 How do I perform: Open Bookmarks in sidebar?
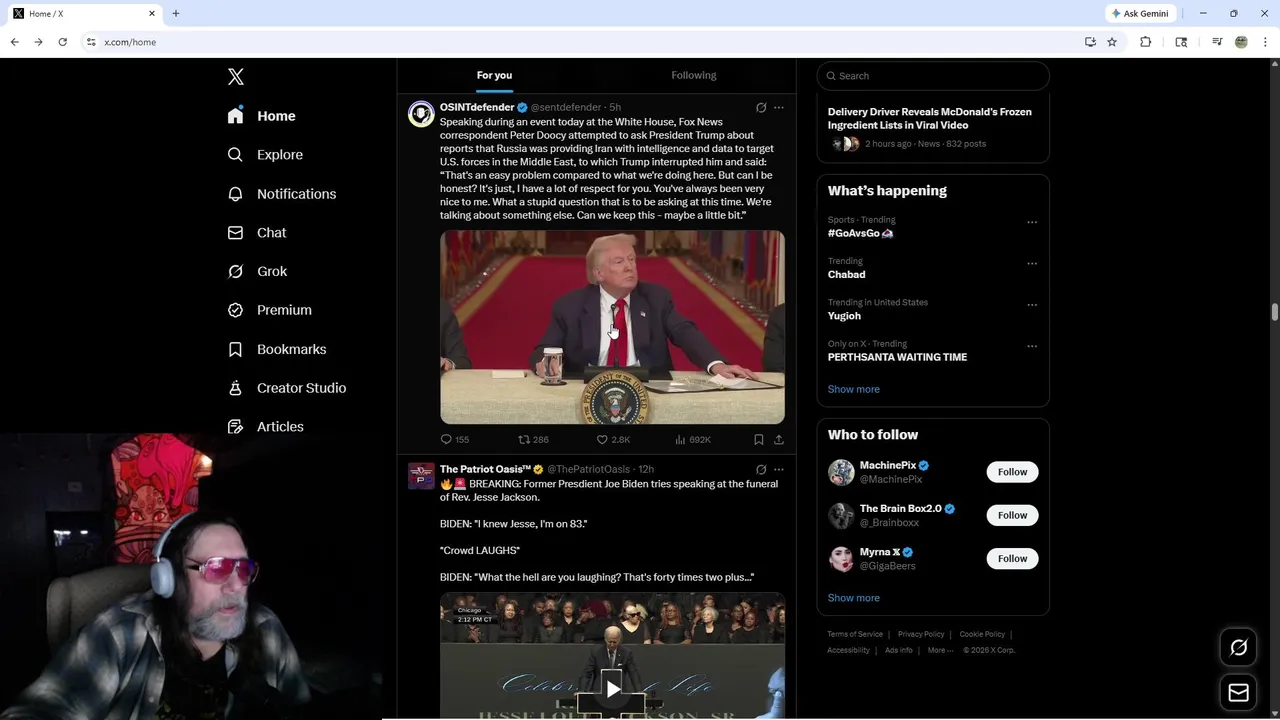[x=277, y=349]
